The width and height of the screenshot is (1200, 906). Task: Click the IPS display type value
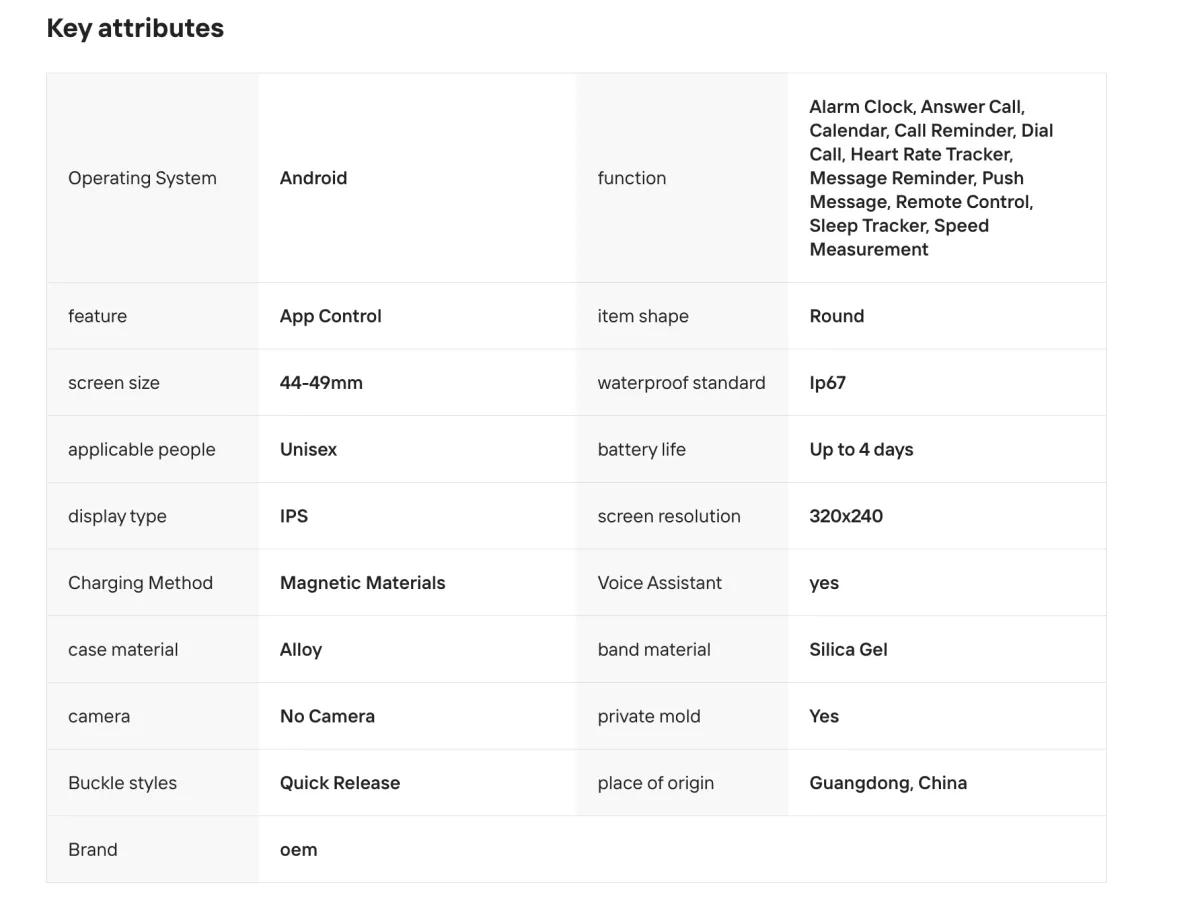[x=294, y=516]
